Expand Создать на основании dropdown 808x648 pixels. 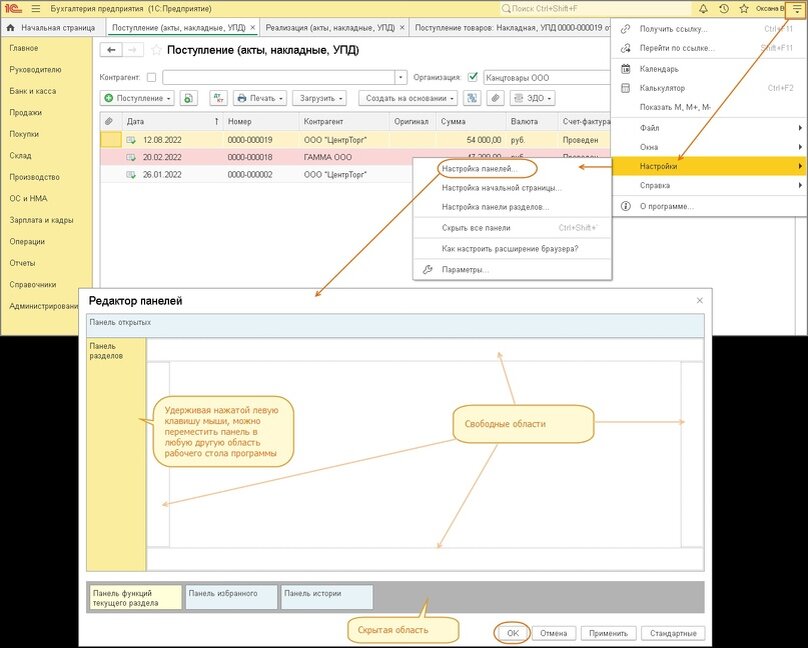coord(451,98)
